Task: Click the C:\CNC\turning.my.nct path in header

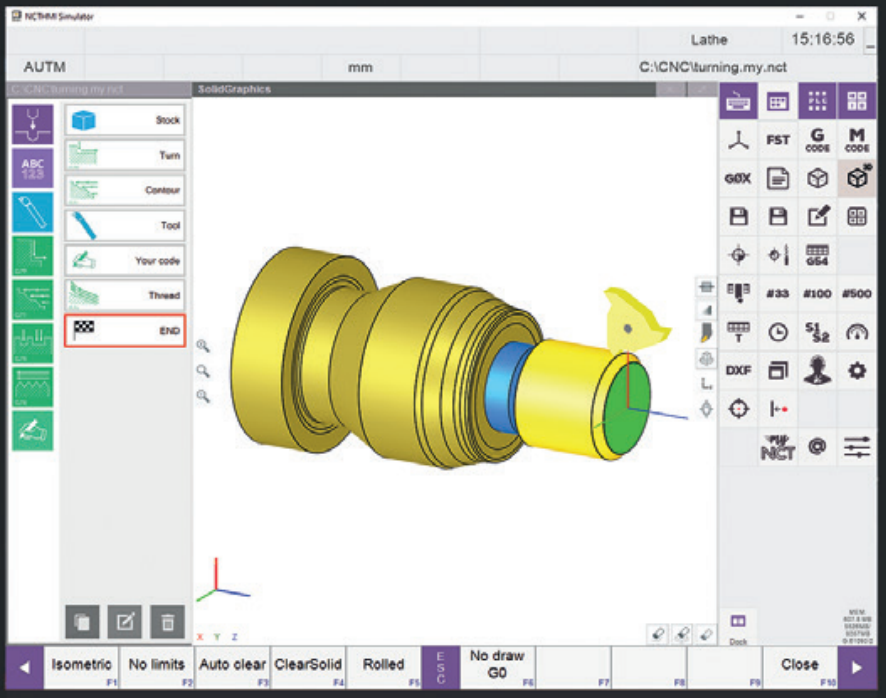Action: coord(713,67)
